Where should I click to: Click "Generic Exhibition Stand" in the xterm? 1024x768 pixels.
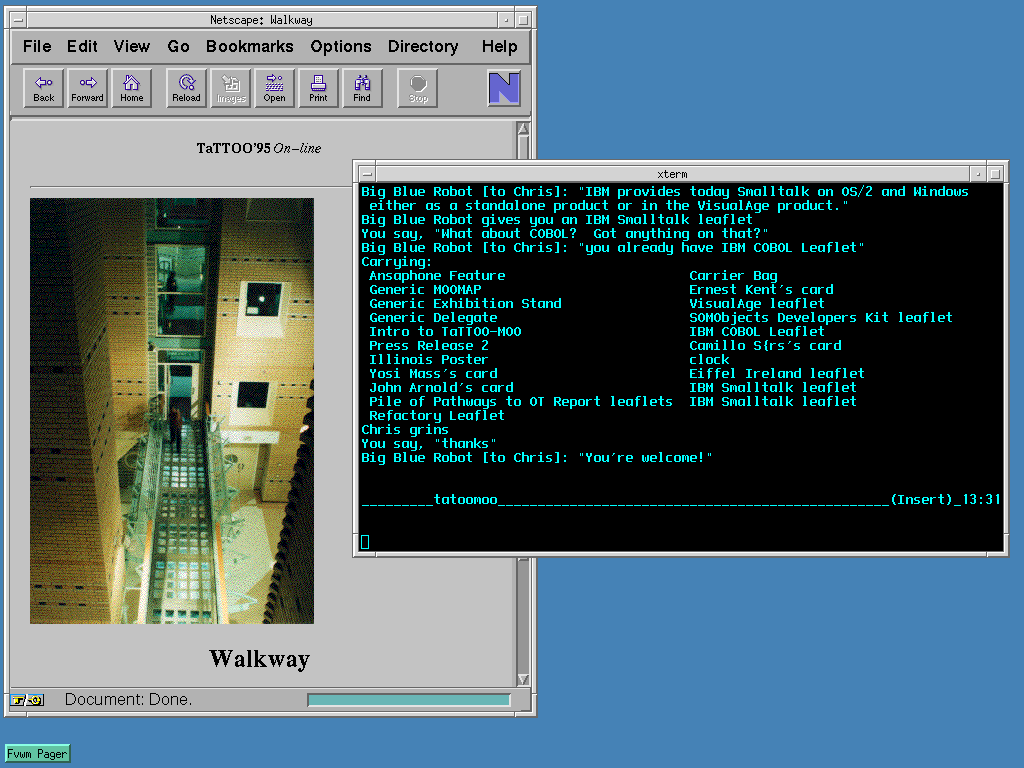point(465,304)
